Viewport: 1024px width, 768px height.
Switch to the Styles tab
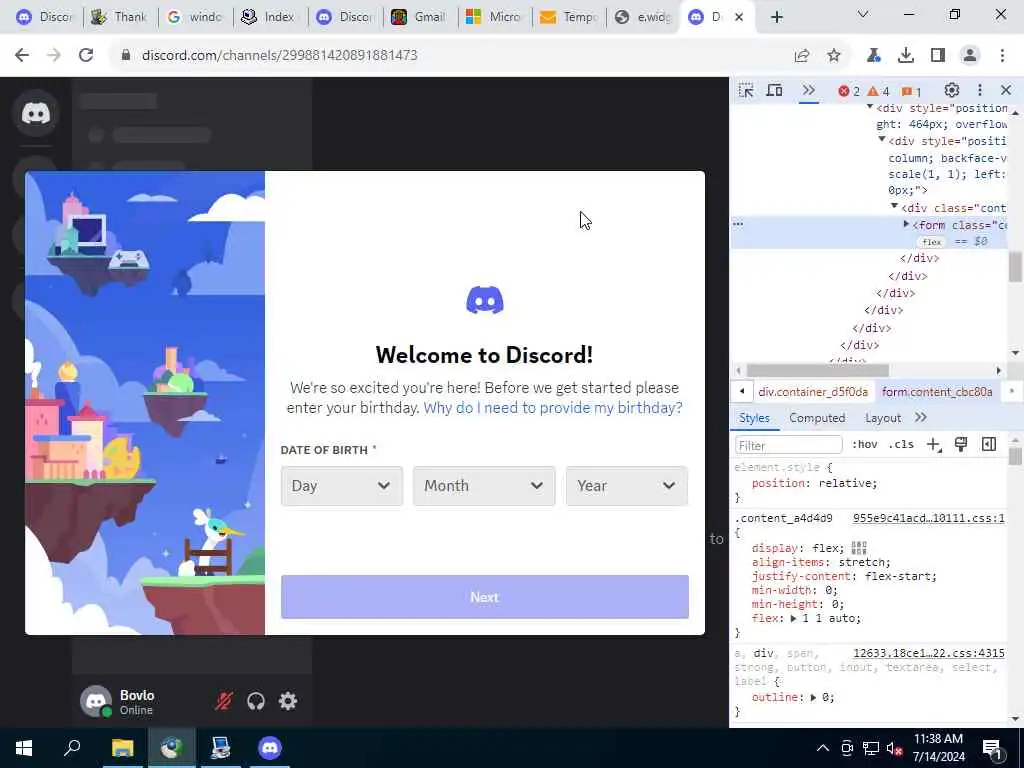coord(754,418)
